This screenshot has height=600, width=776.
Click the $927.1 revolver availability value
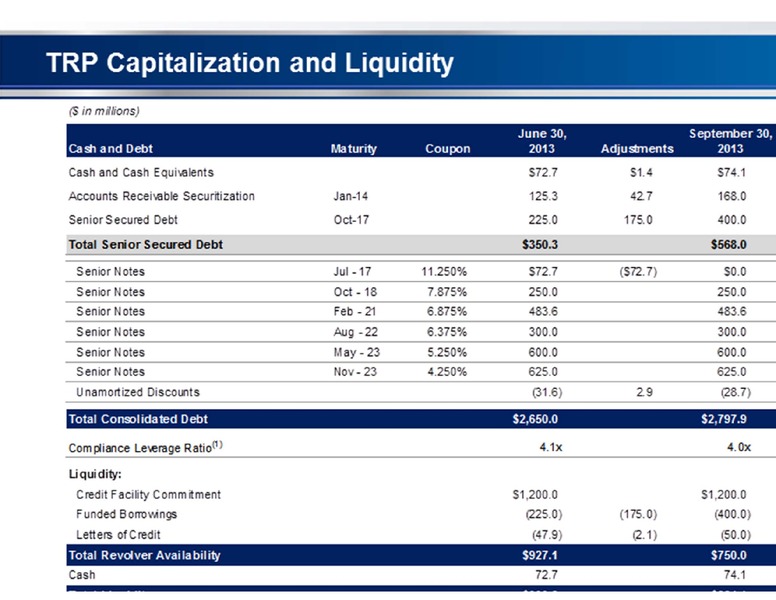[539, 555]
